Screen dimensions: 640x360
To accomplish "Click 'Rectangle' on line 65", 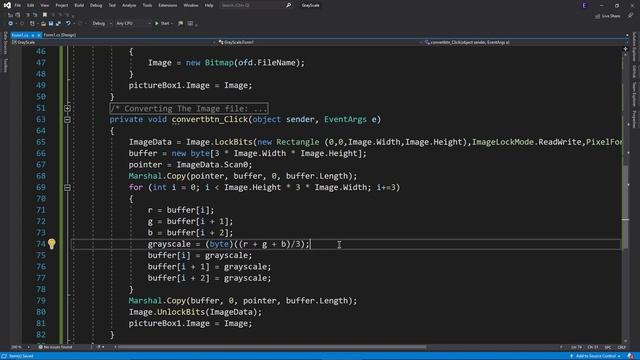I will pyautogui.click(x=298, y=142).
